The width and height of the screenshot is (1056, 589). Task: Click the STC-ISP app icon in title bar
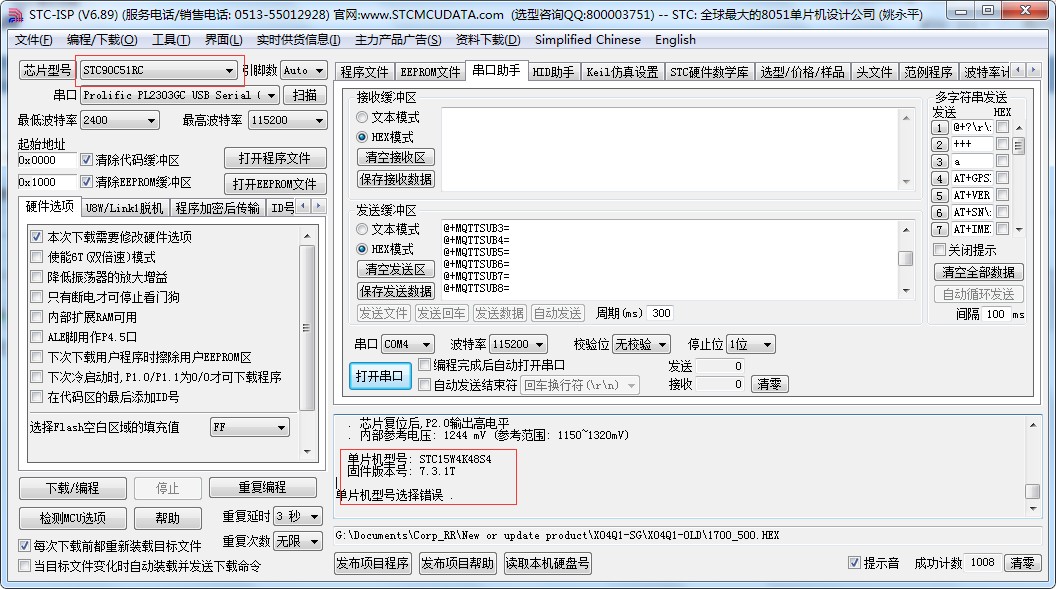point(15,14)
